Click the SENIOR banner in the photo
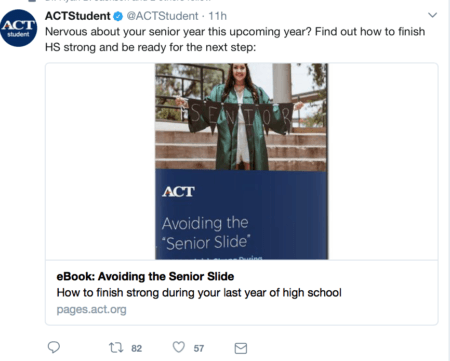Image resolution: width=450 pixels, height=361 pixels. click(237, 116)
